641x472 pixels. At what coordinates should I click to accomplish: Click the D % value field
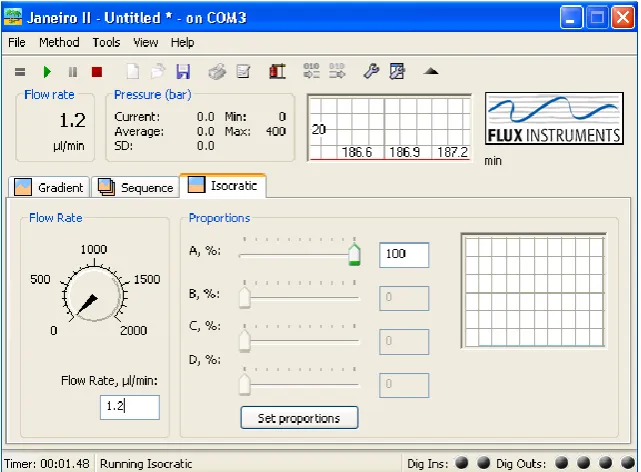coord(404,385)
